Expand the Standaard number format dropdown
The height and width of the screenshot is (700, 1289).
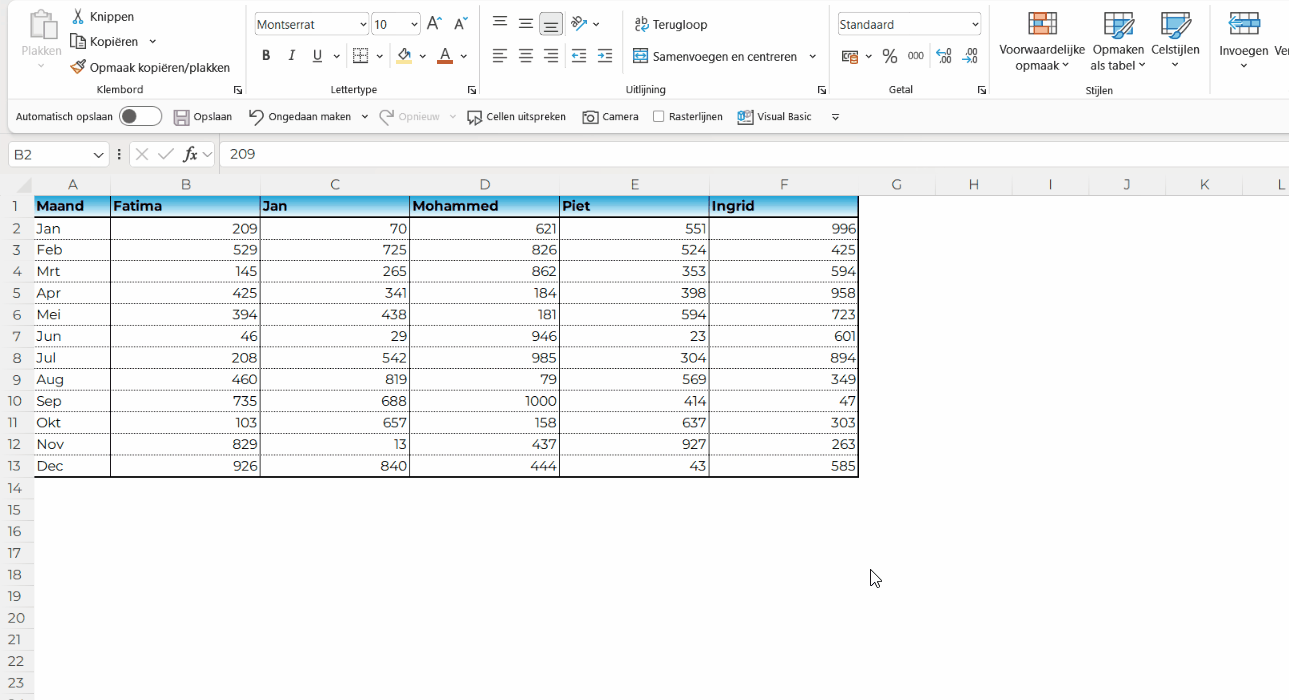pyautogui.click(x=974, y=24)
